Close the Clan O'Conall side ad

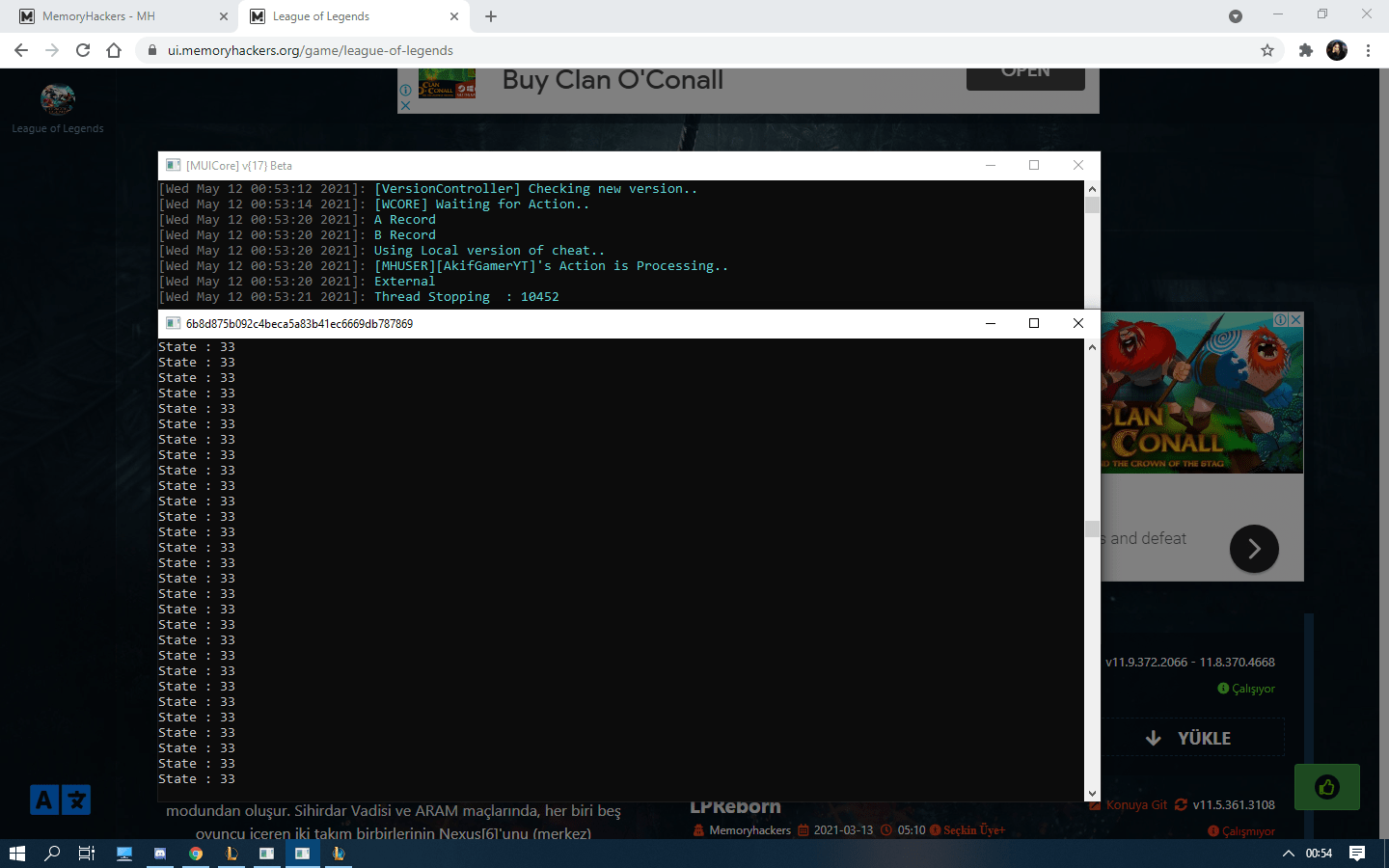coord(1295,319)
